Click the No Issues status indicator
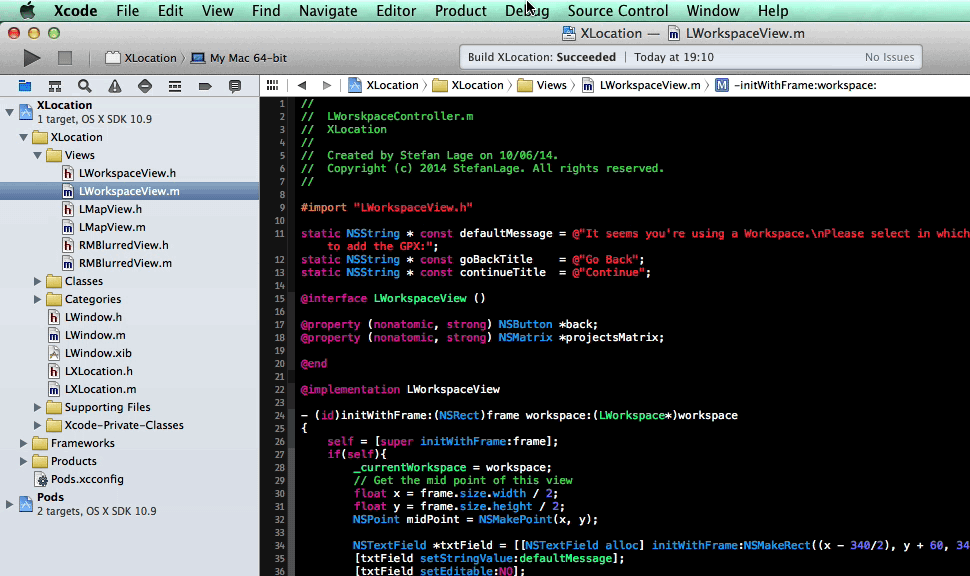Viewport: 970px width, 576px height. 889,57
